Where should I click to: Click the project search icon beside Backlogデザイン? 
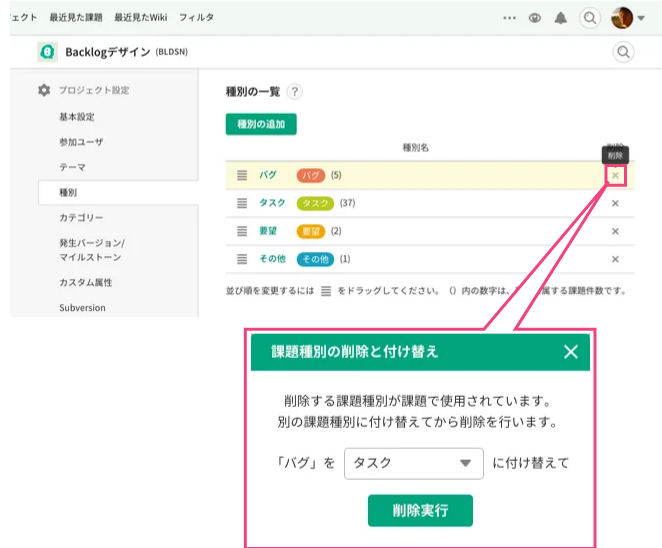(x=623, y=52)
